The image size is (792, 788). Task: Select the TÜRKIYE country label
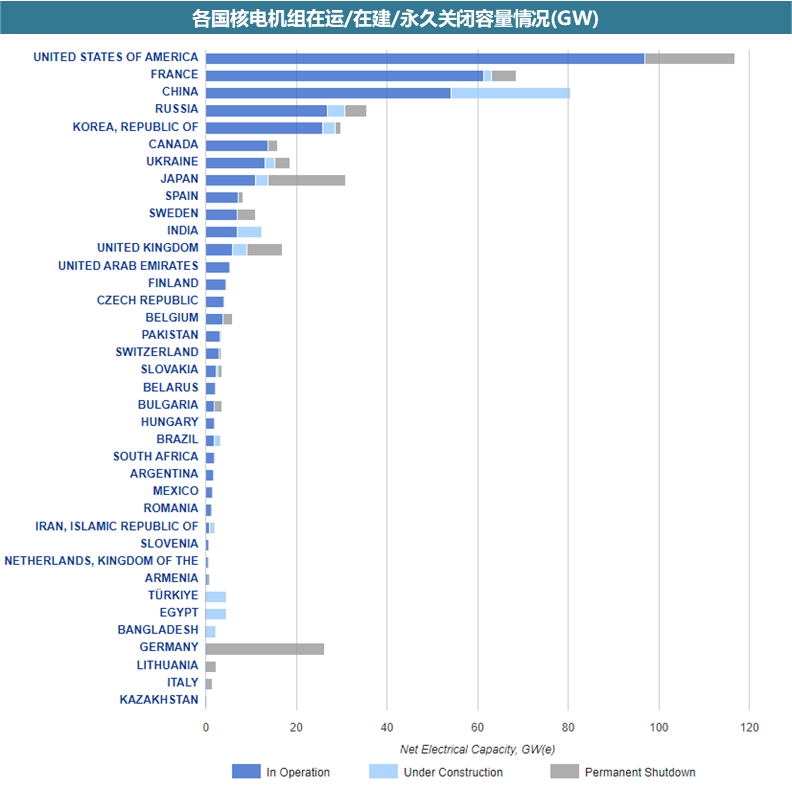tap(173, 595)
